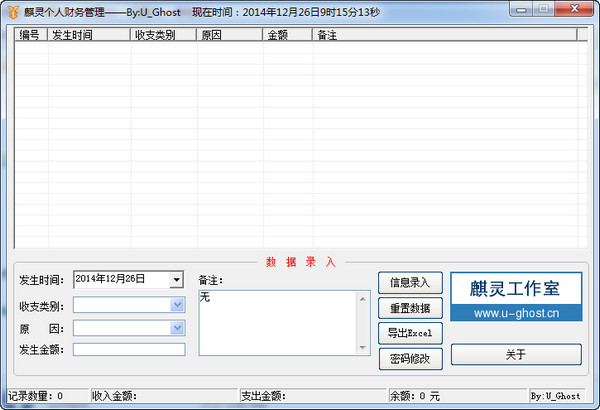Expand the 收支类别 combo box

(x=177, y=305)
